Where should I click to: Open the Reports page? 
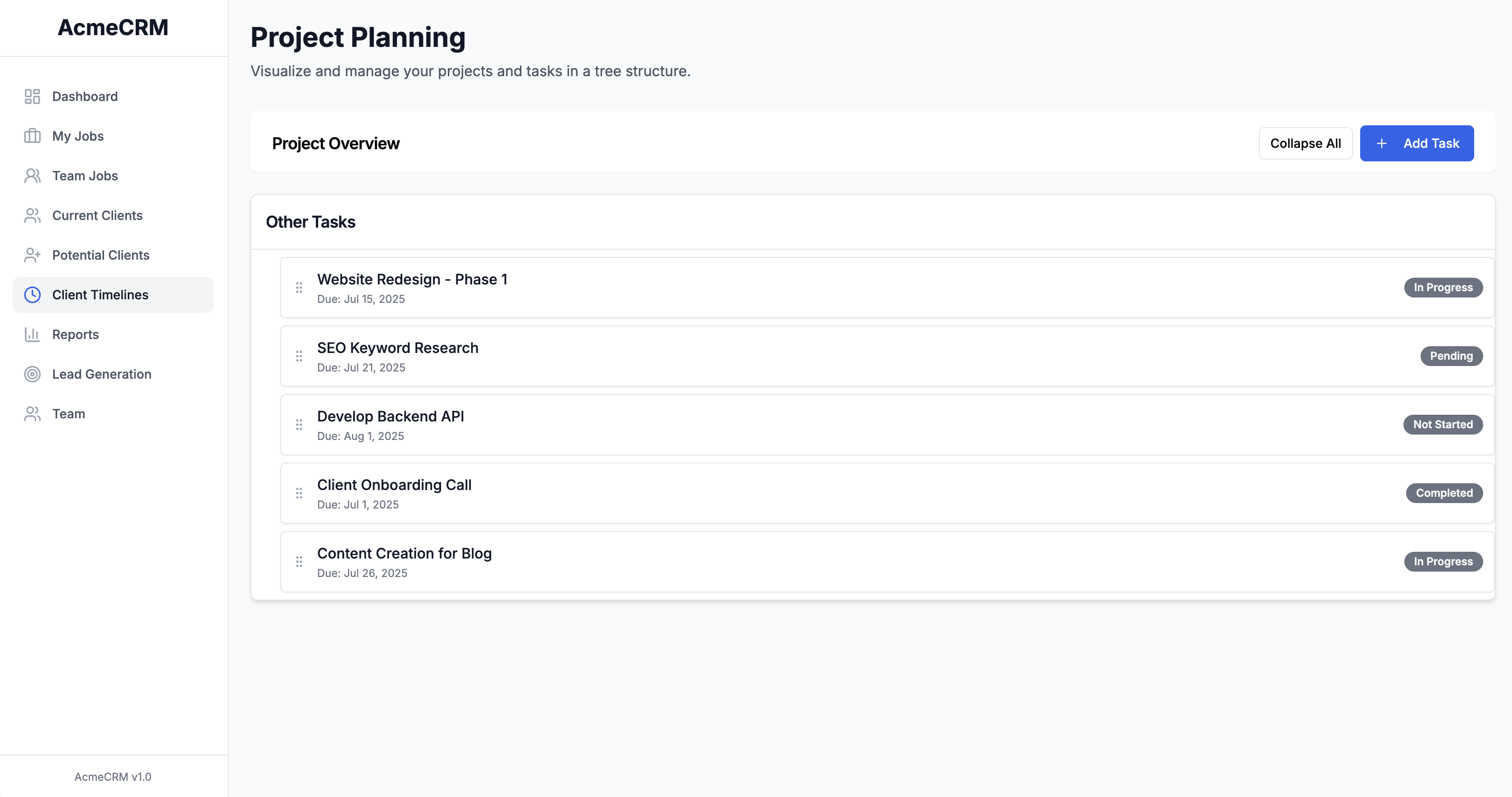point(113,334)
